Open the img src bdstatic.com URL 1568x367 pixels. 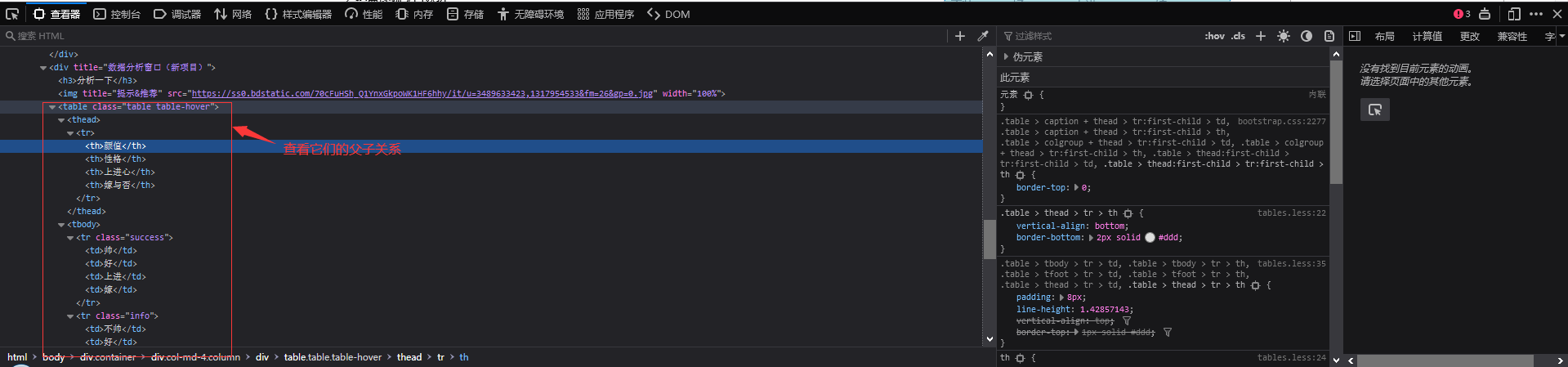pos(422,94)
